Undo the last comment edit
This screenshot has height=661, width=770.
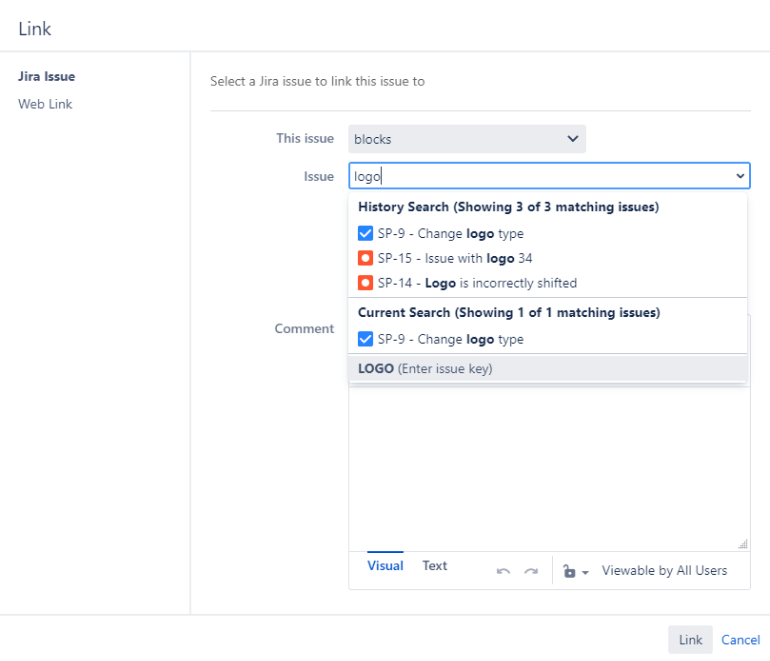(503, 571)
